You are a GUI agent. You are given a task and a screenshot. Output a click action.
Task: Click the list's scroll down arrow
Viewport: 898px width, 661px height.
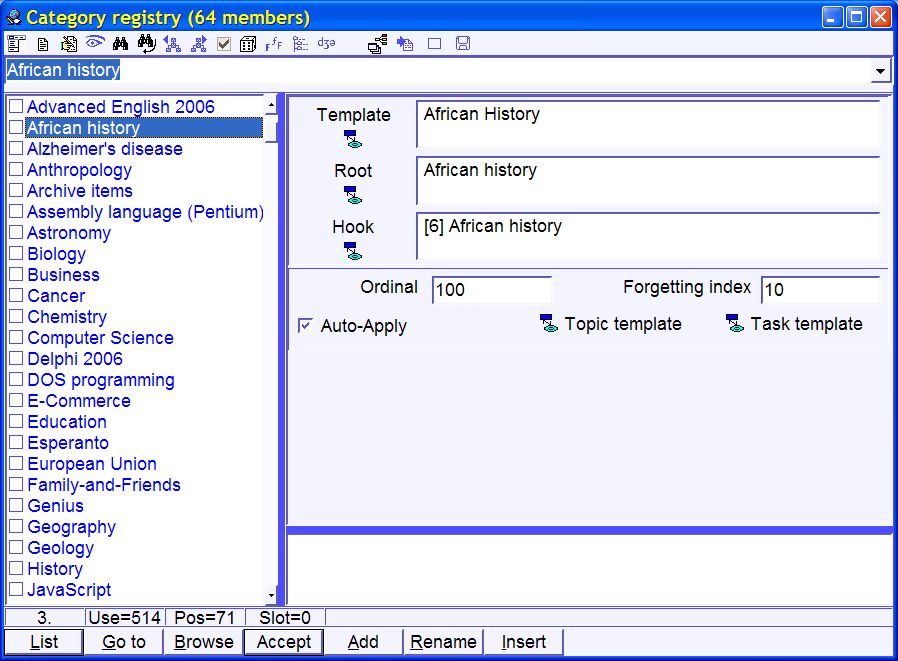271,596
